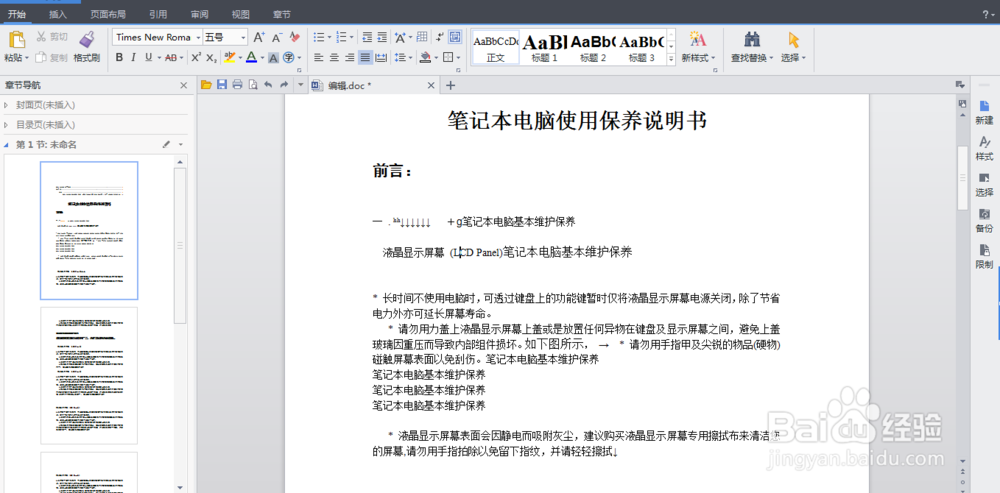Click the print icon in quick toolbar

point(237,84)
